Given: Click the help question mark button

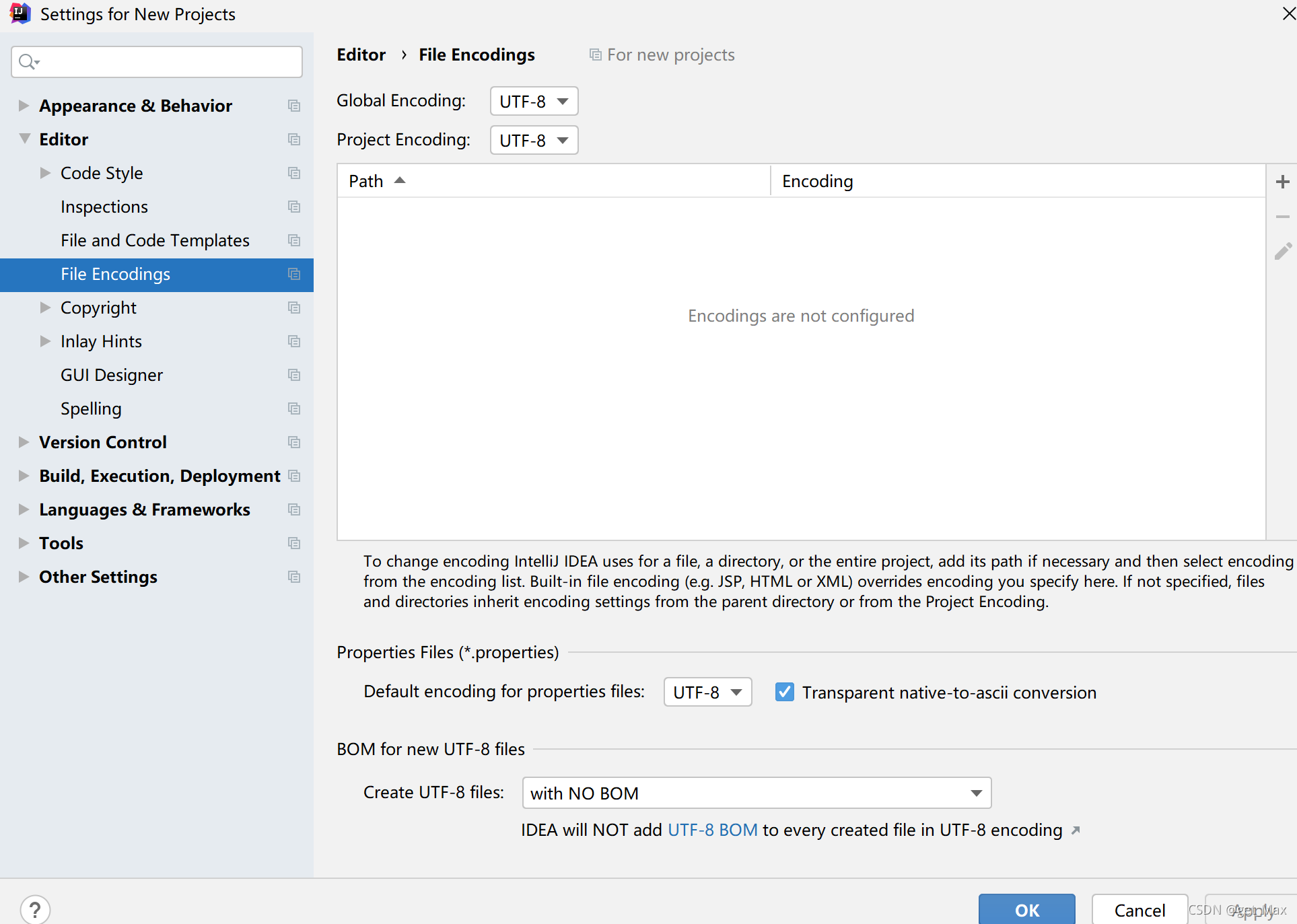Looking at the screenshot, I should [35, 910].
